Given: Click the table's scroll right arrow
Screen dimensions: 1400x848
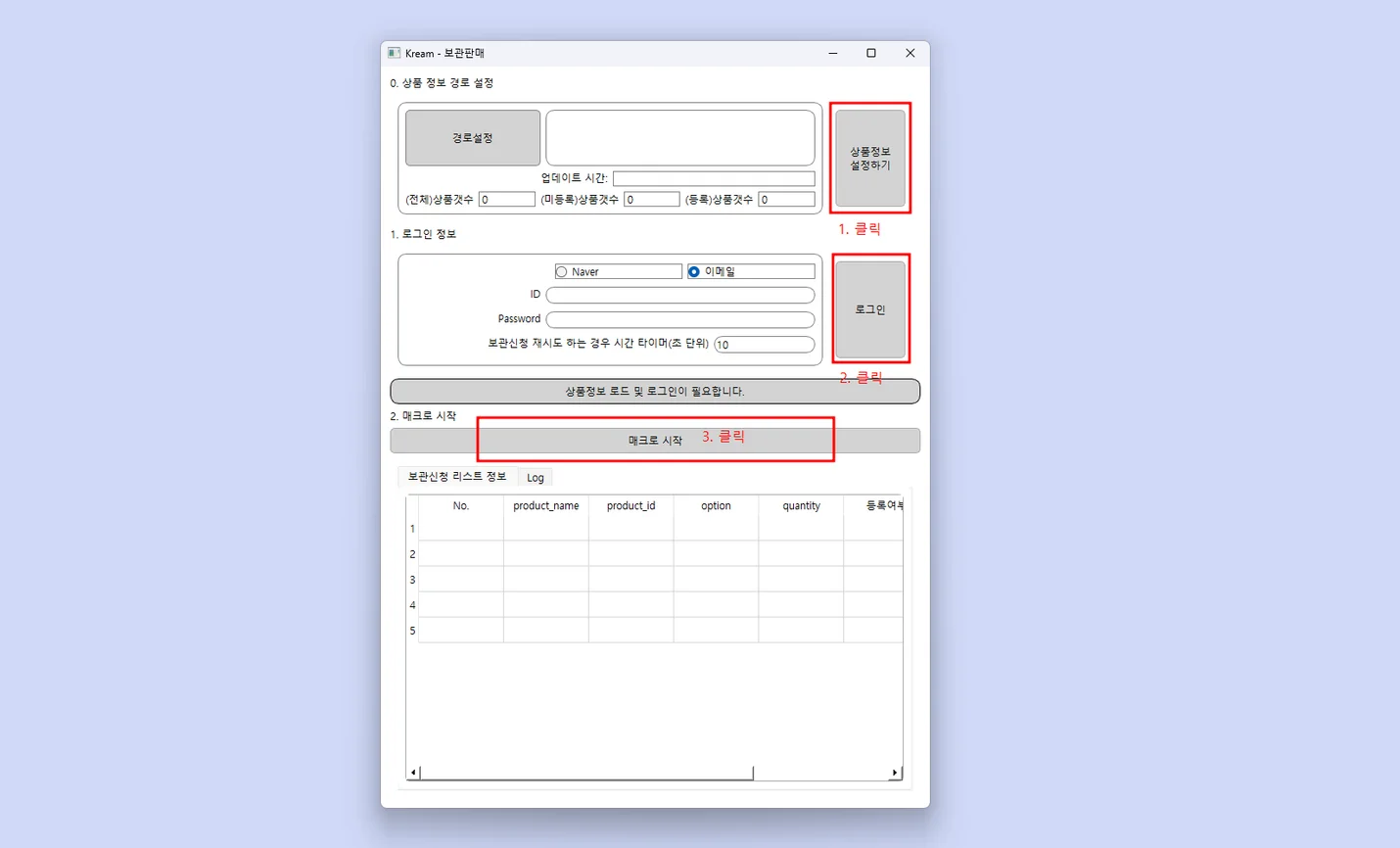Looking at the screenshot, I should point(895,773).
